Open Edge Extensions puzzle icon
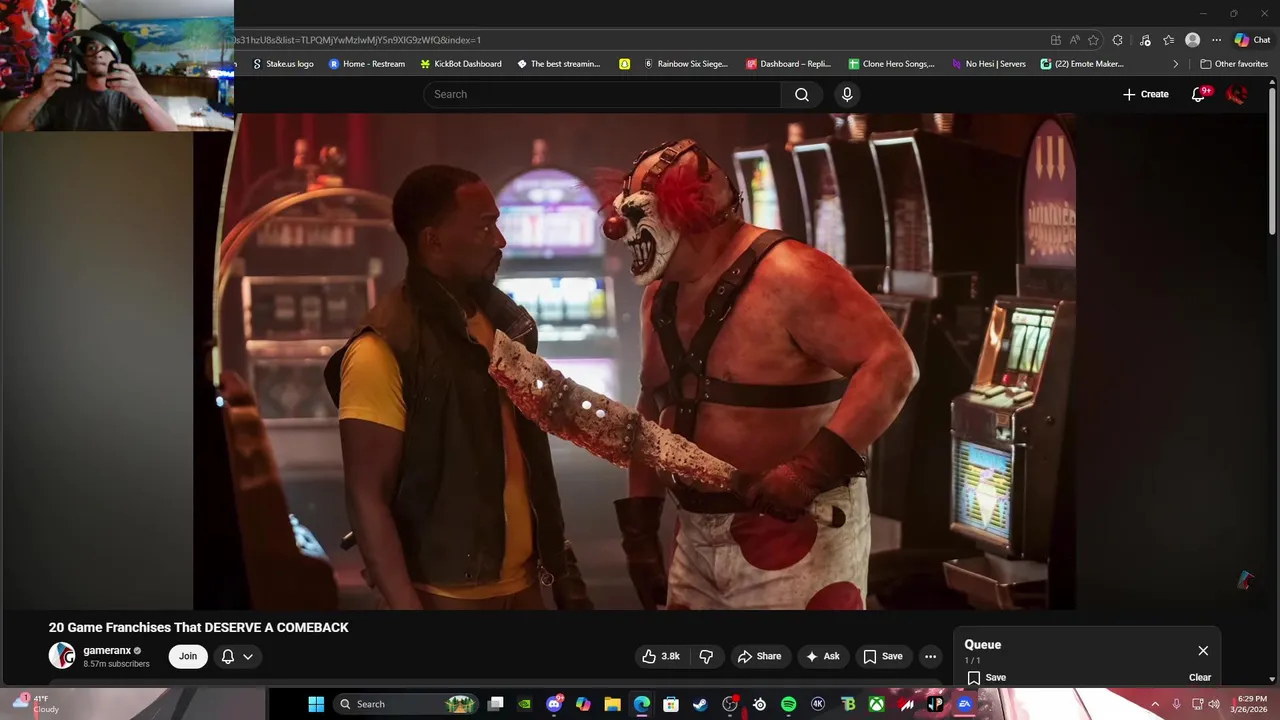1280x720 pixels. [x=1118, y=40]
